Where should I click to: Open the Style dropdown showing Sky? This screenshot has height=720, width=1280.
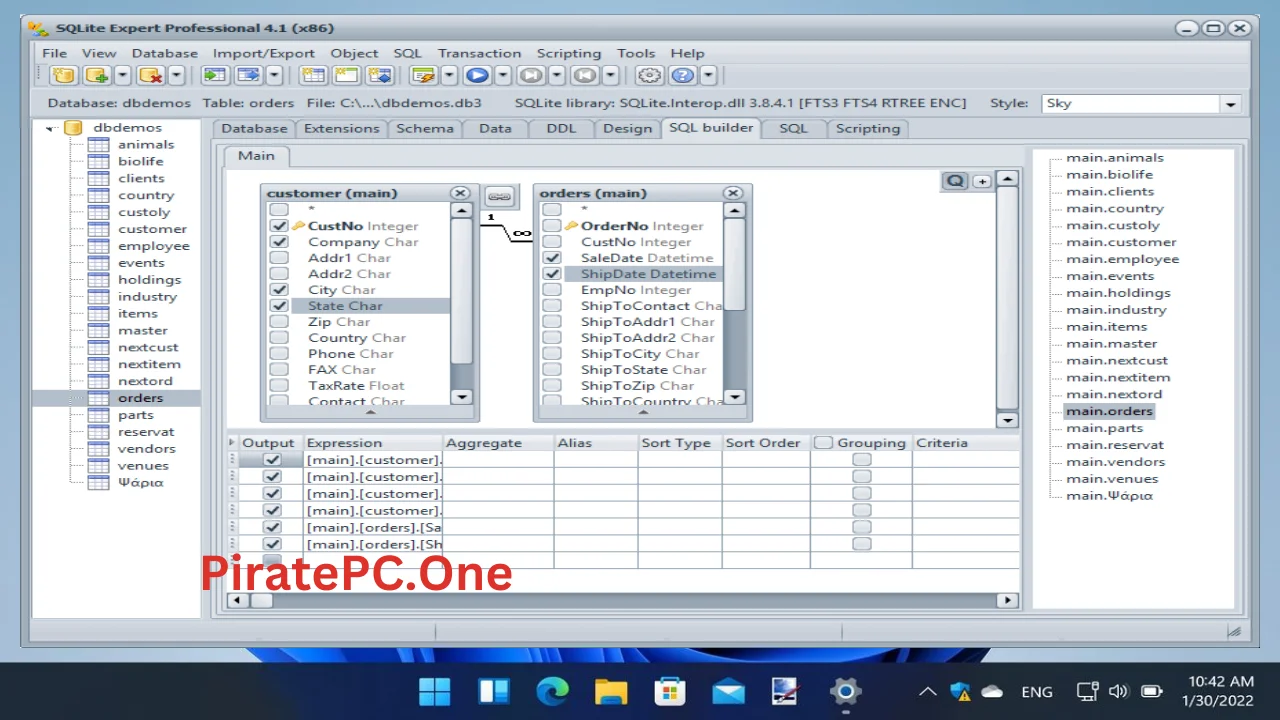click(x=1230, y=104)
